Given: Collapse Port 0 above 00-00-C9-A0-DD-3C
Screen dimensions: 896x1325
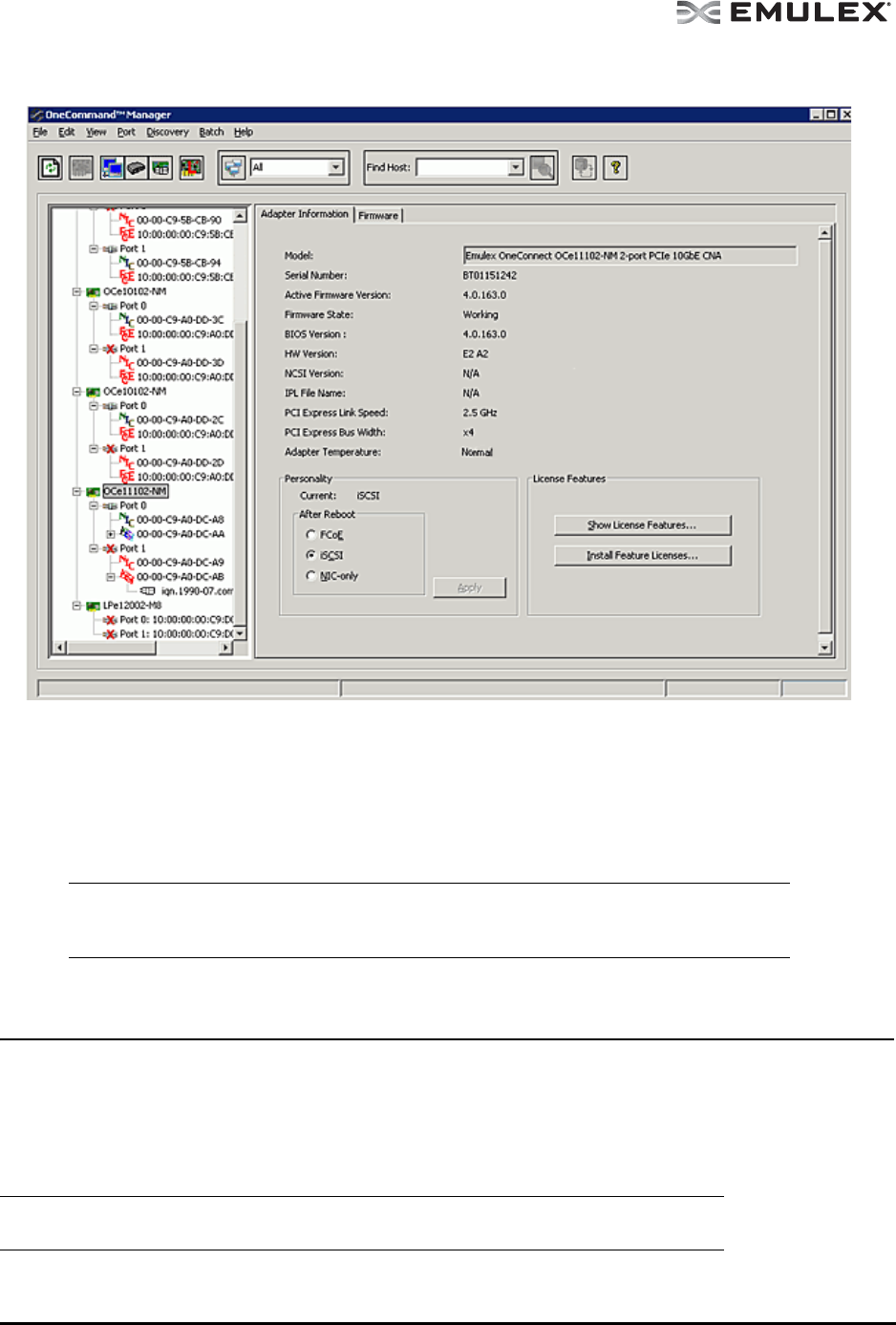Looking at the screenshot, I should tap(94, 306).
